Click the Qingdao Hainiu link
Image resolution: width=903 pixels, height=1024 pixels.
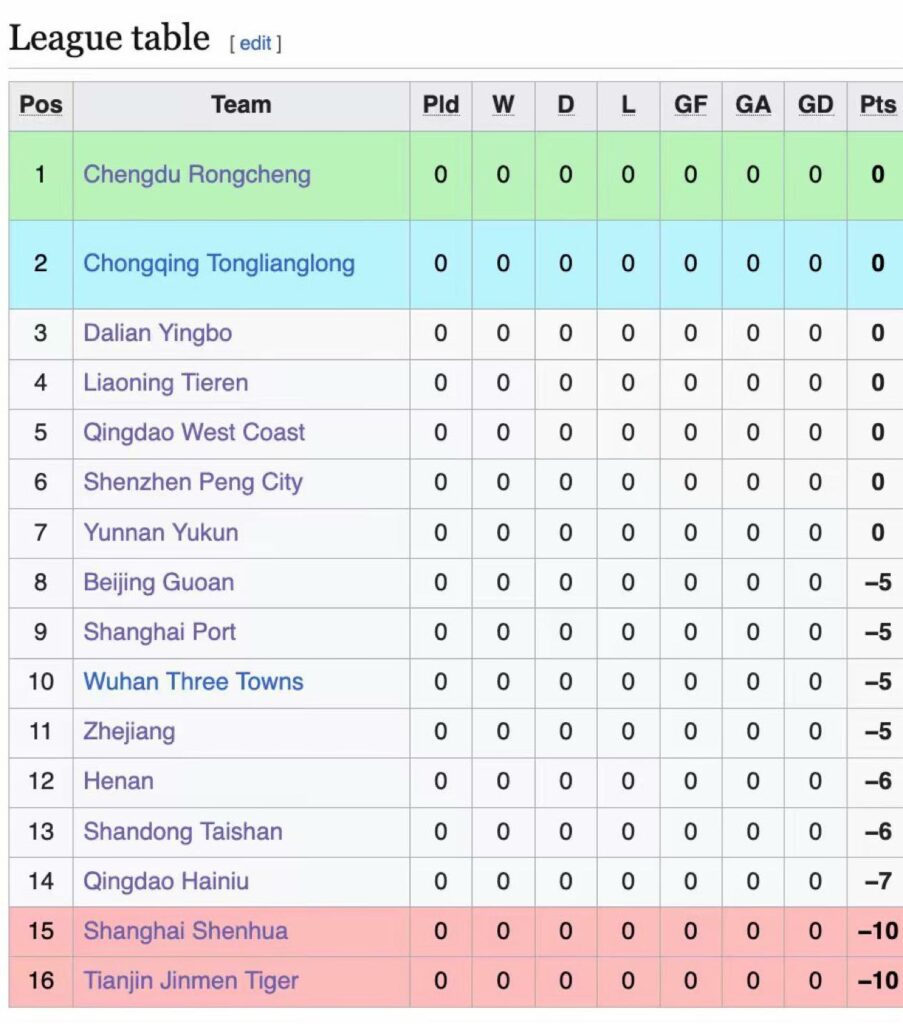(x=166, y=881)
